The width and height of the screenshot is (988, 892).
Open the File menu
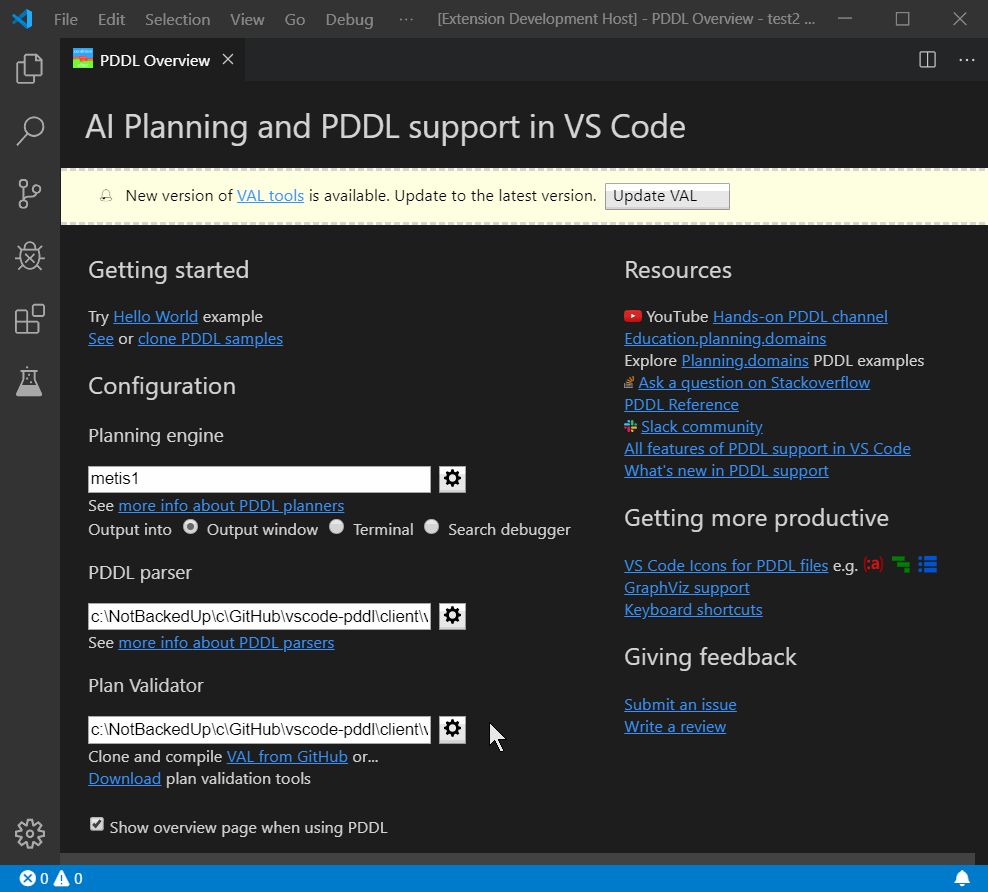[x=66, y=20]
